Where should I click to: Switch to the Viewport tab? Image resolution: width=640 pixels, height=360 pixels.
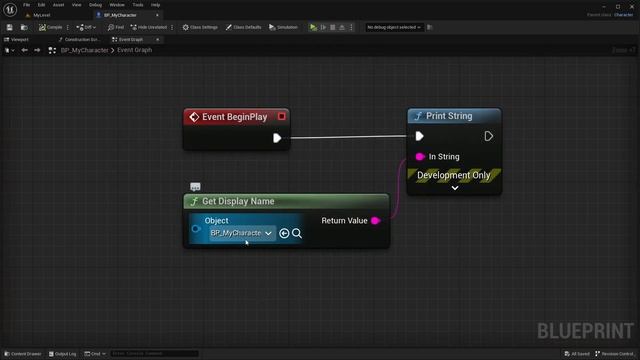pos(17,40)
